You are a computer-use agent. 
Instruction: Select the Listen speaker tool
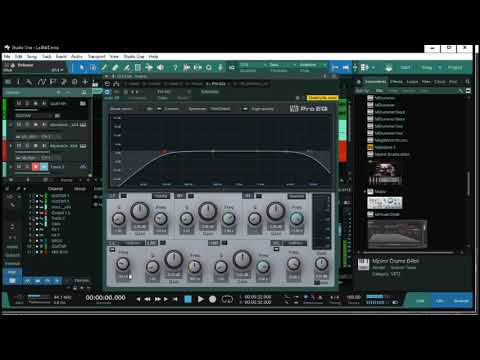[x=160, y=68]
